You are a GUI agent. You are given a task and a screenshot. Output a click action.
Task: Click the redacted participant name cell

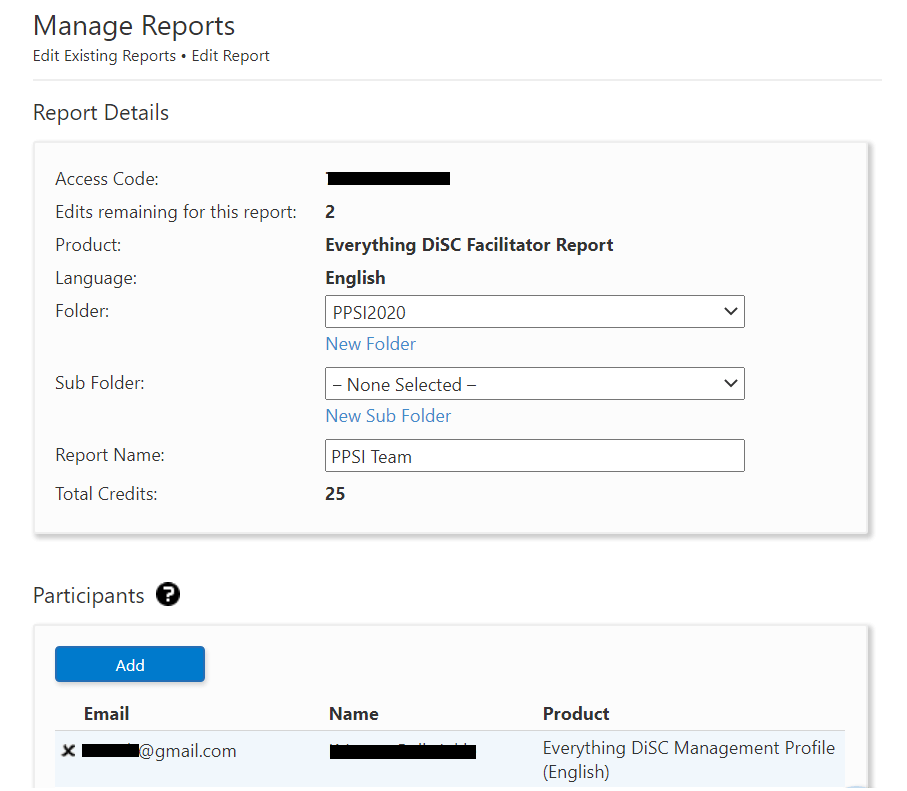point(403,752)
